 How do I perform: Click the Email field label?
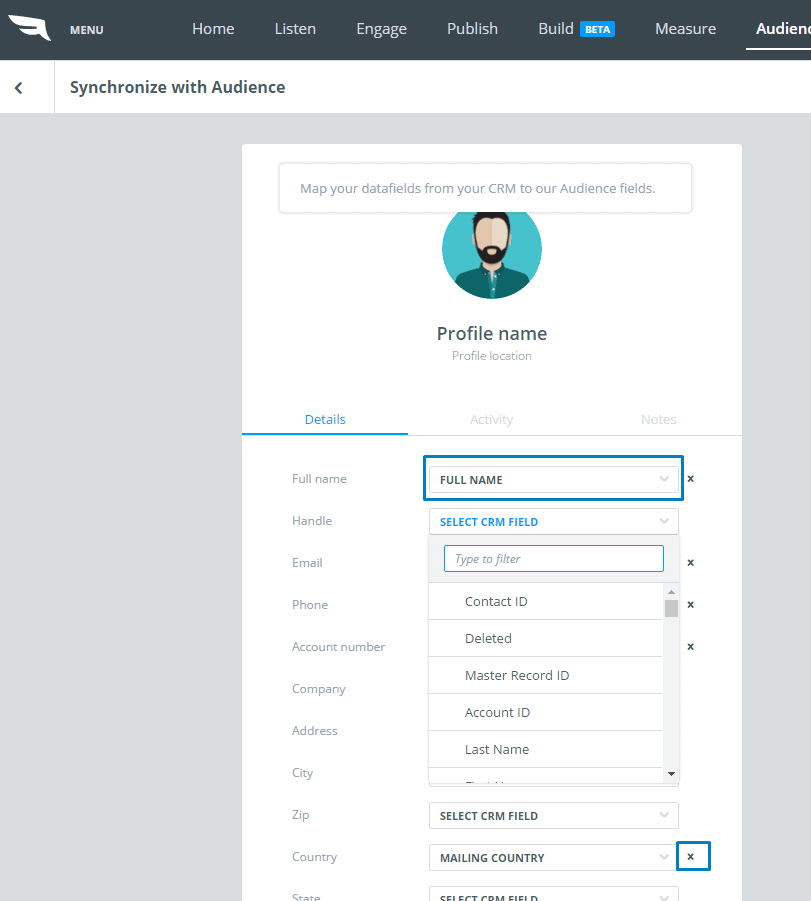click(x=307, y=563)
